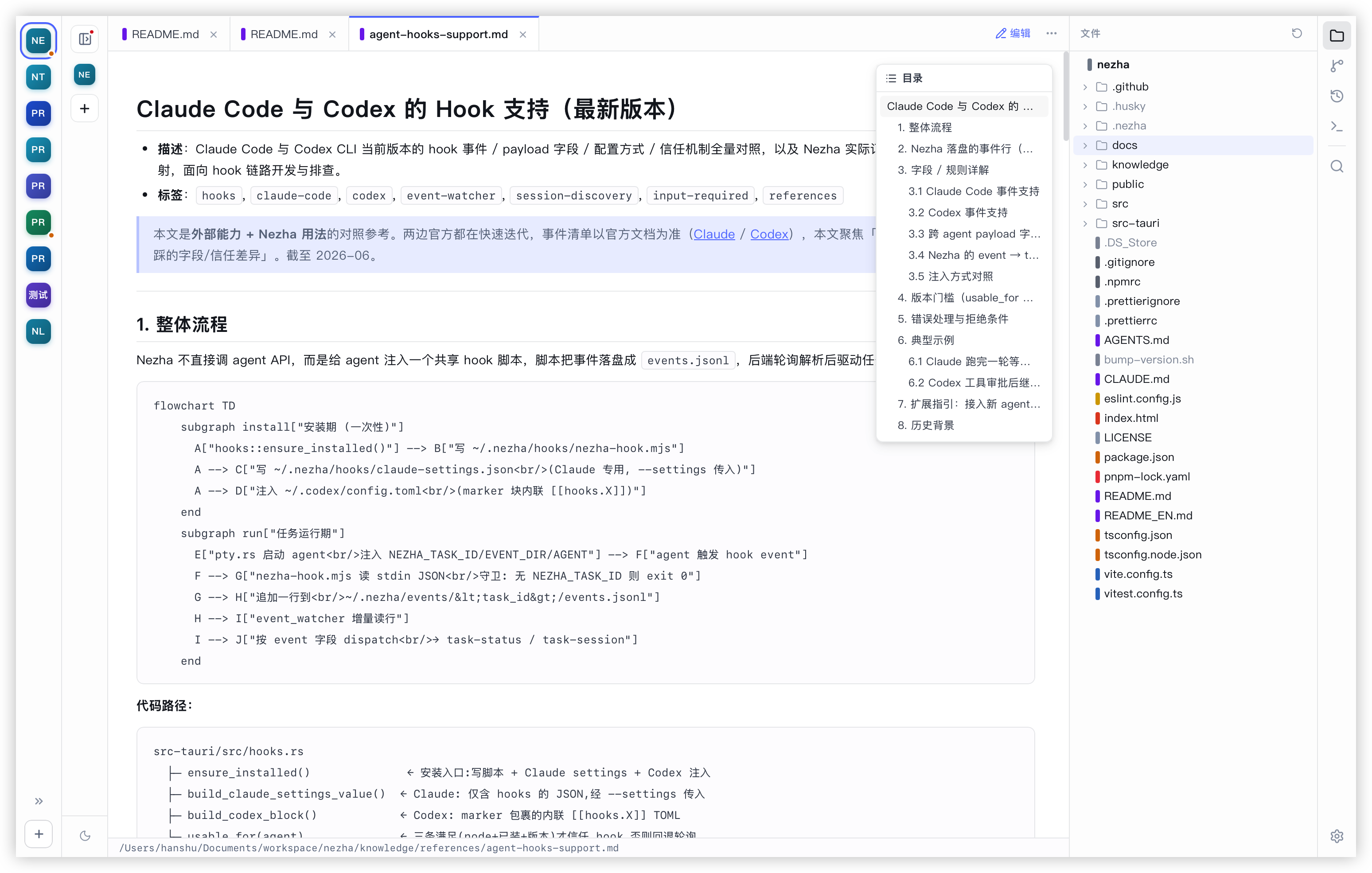Open CLAUDE.md in file tree
The height and width of the screenshot is (873, 1372).
1193,379
